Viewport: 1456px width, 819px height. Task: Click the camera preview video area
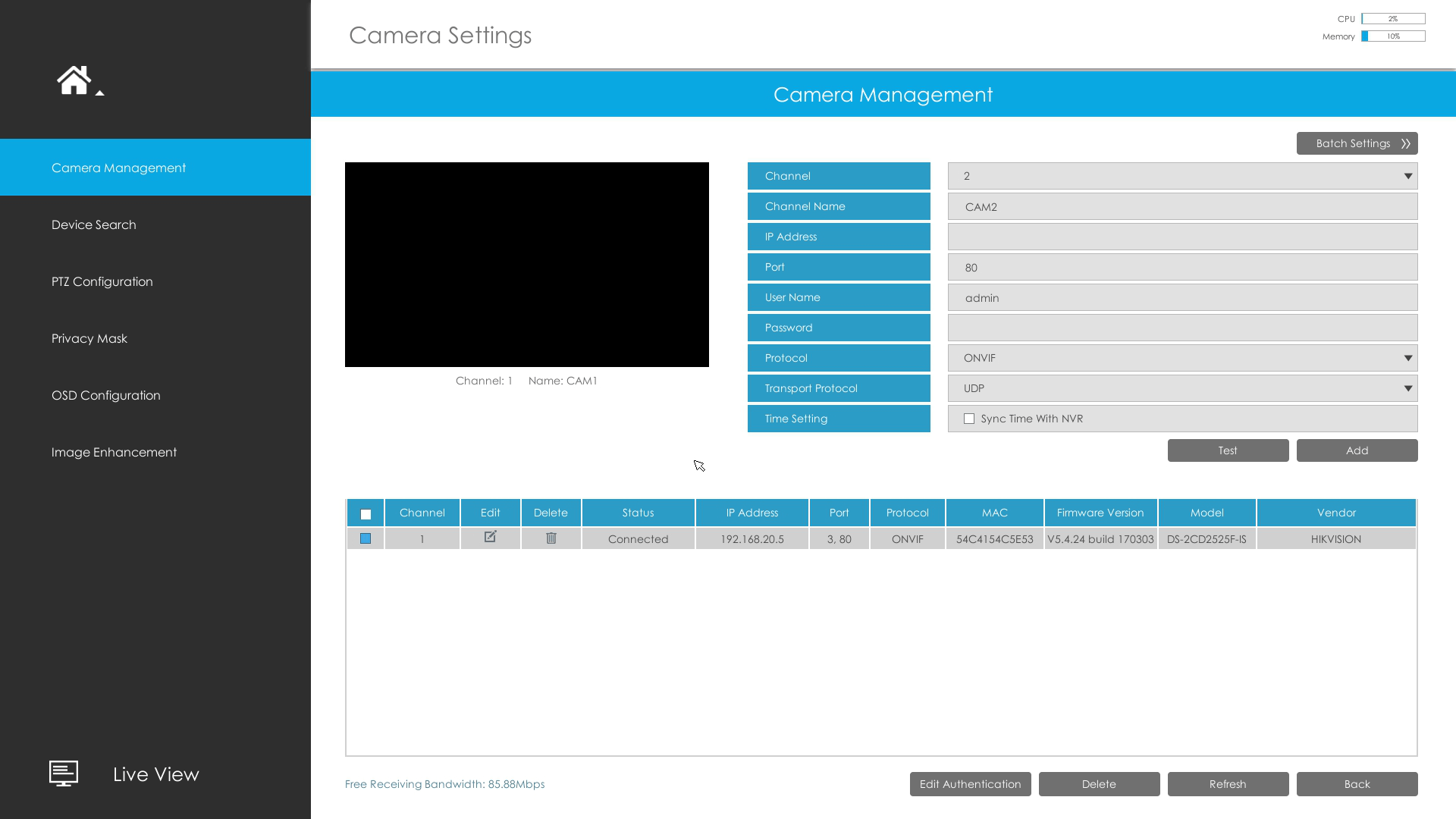527,265
